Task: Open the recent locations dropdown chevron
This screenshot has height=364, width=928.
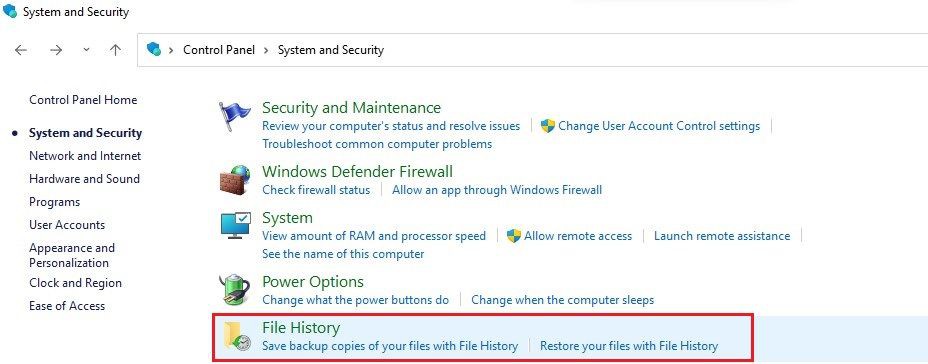Action: [86, 50]
